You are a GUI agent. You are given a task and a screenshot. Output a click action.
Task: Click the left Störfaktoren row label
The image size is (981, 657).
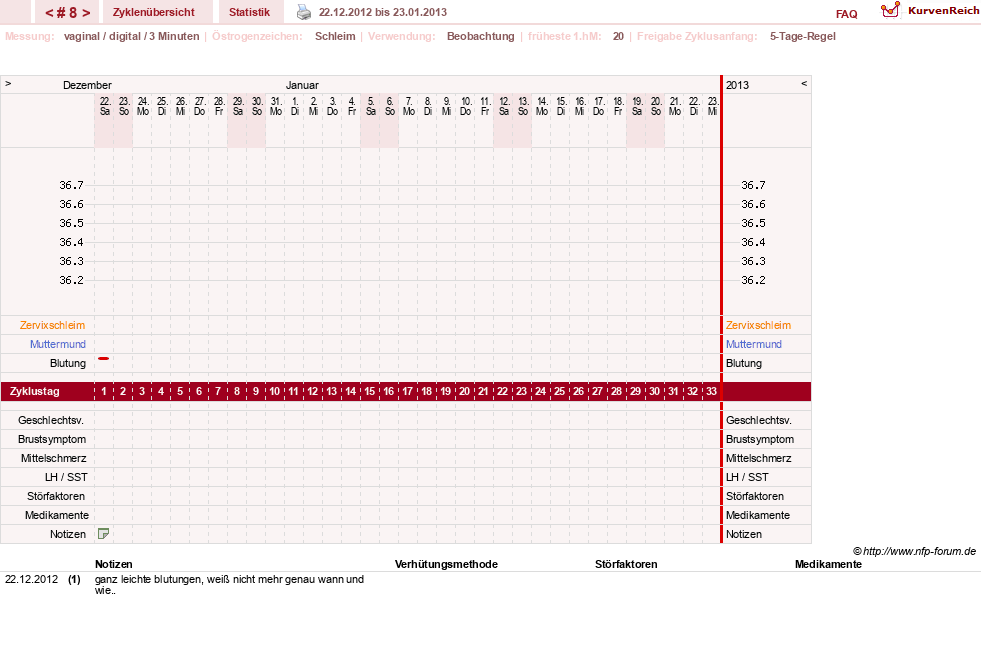tap(56, 496)
